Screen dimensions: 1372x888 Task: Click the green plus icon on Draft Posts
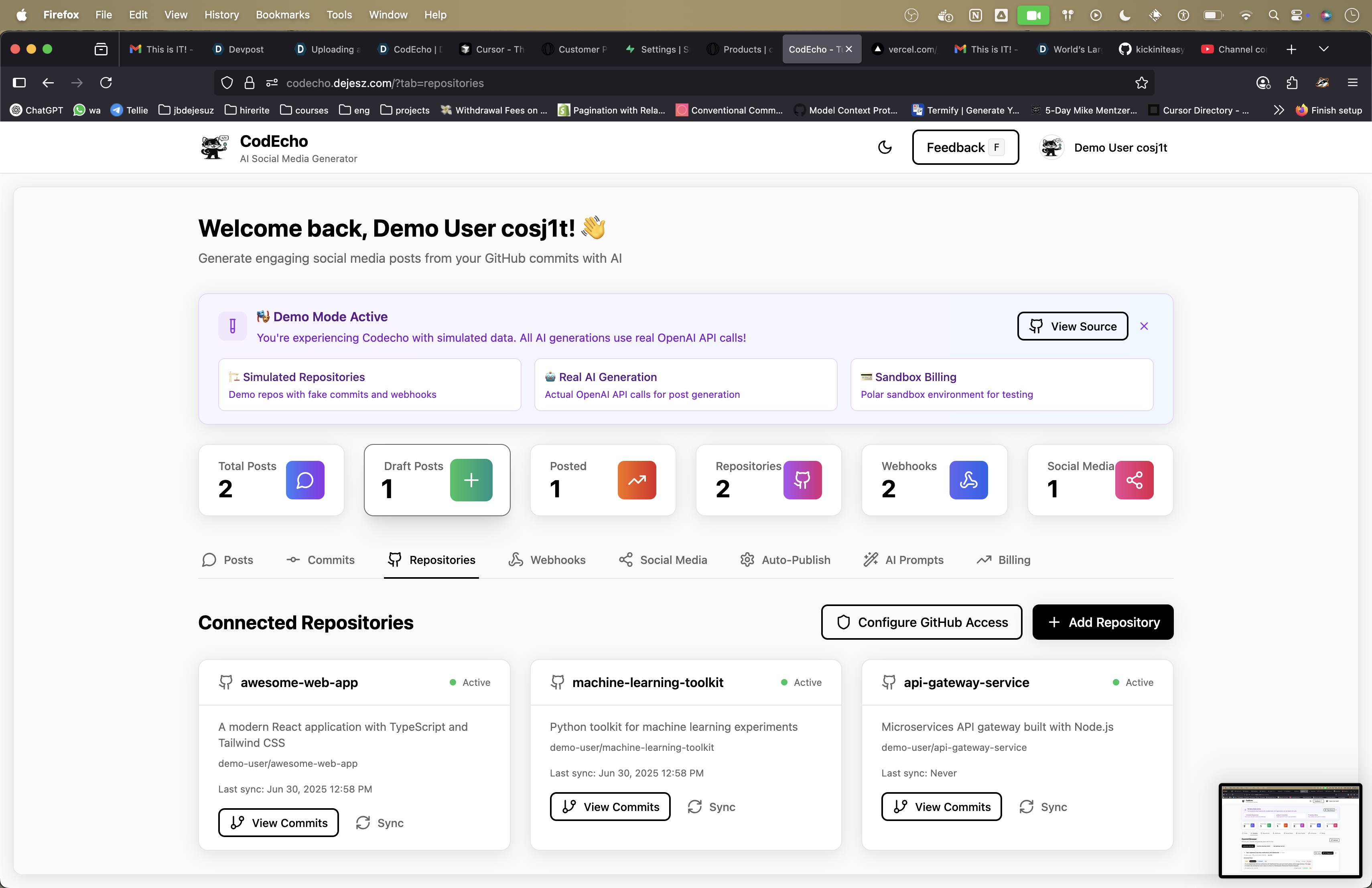pyautogui.click(x=471, y=479)
